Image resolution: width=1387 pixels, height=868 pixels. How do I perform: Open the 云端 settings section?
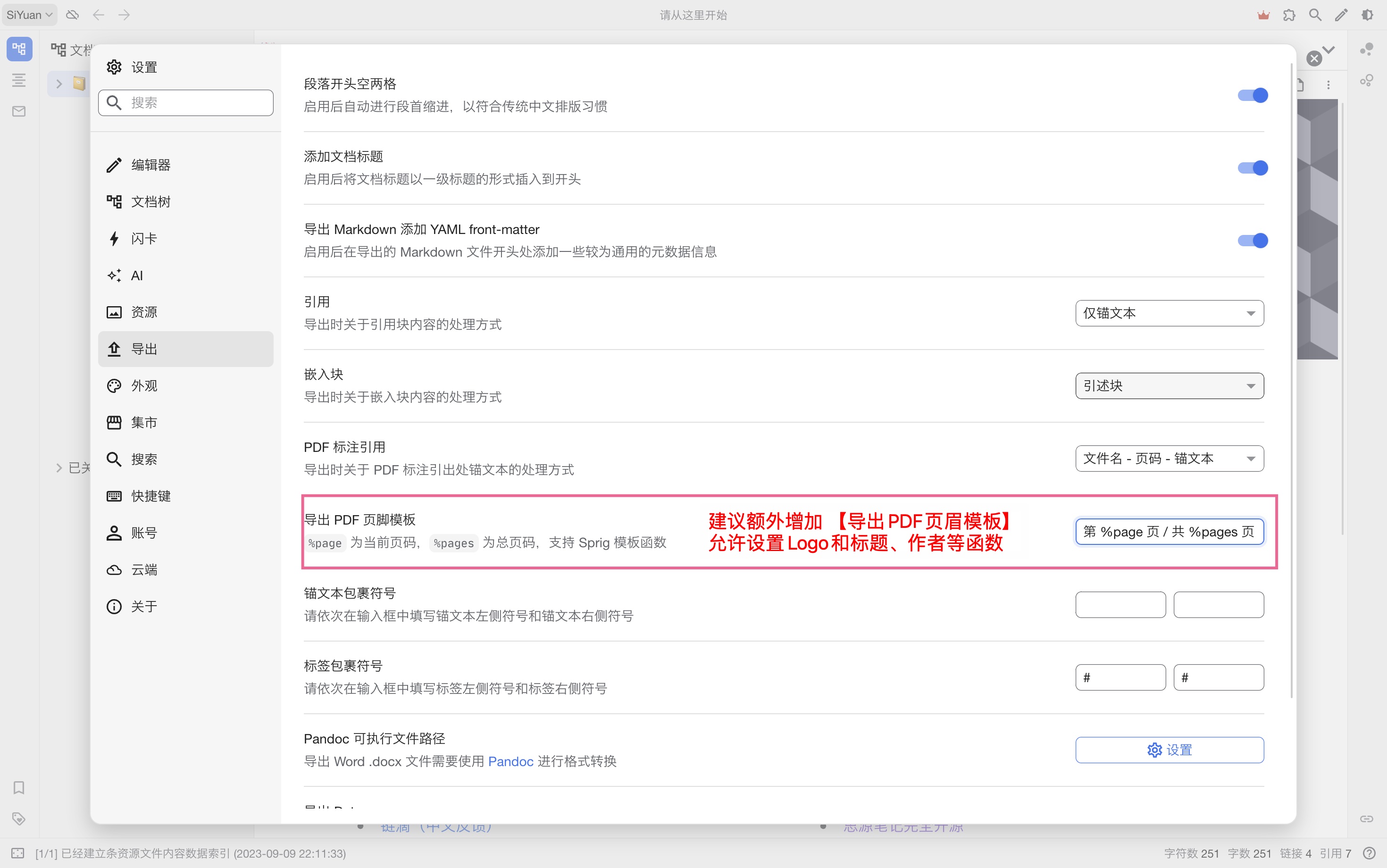click(144, 569)
